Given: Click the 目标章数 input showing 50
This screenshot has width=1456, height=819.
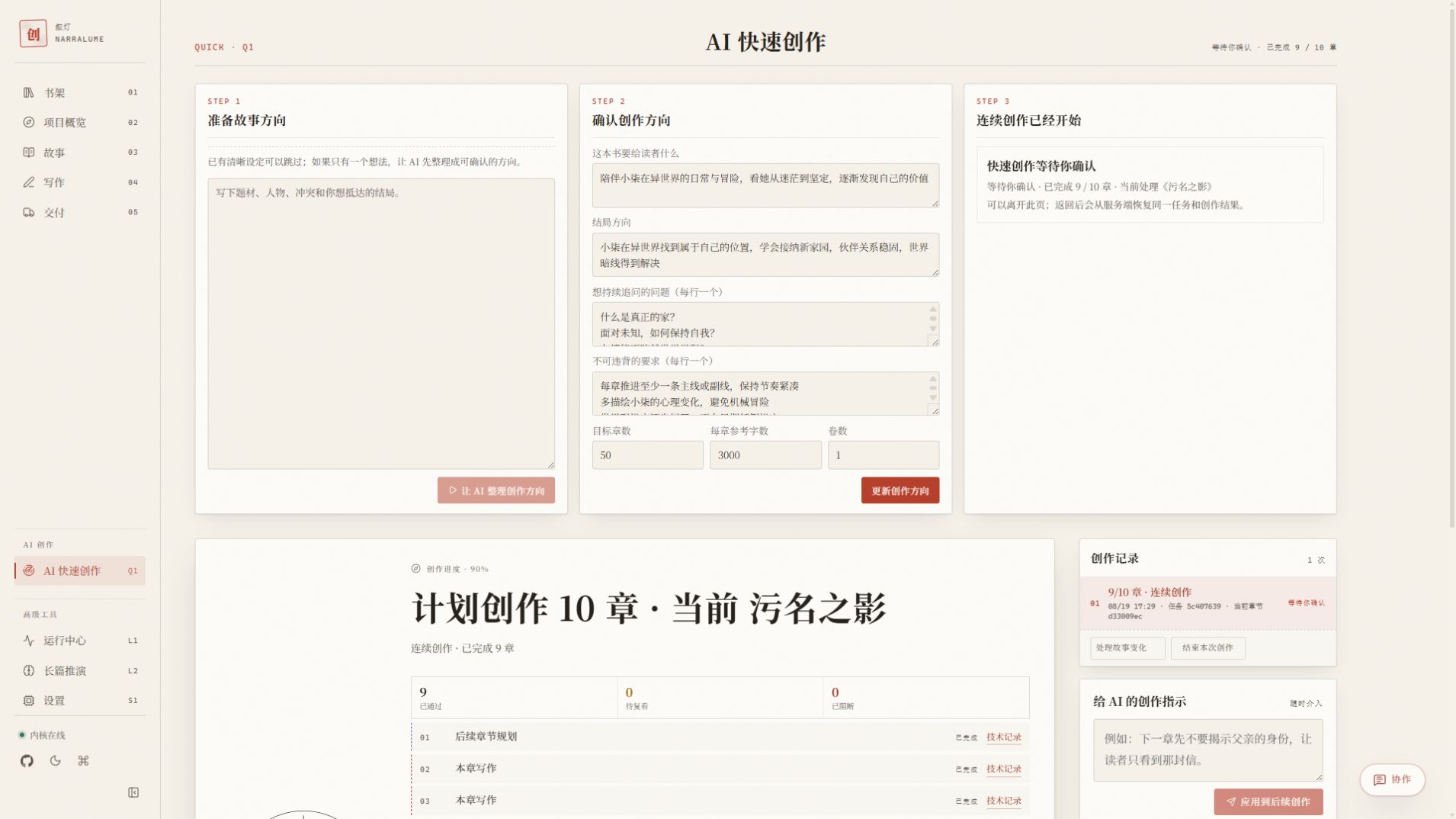Looking at the screenshot, I should 648,455.
